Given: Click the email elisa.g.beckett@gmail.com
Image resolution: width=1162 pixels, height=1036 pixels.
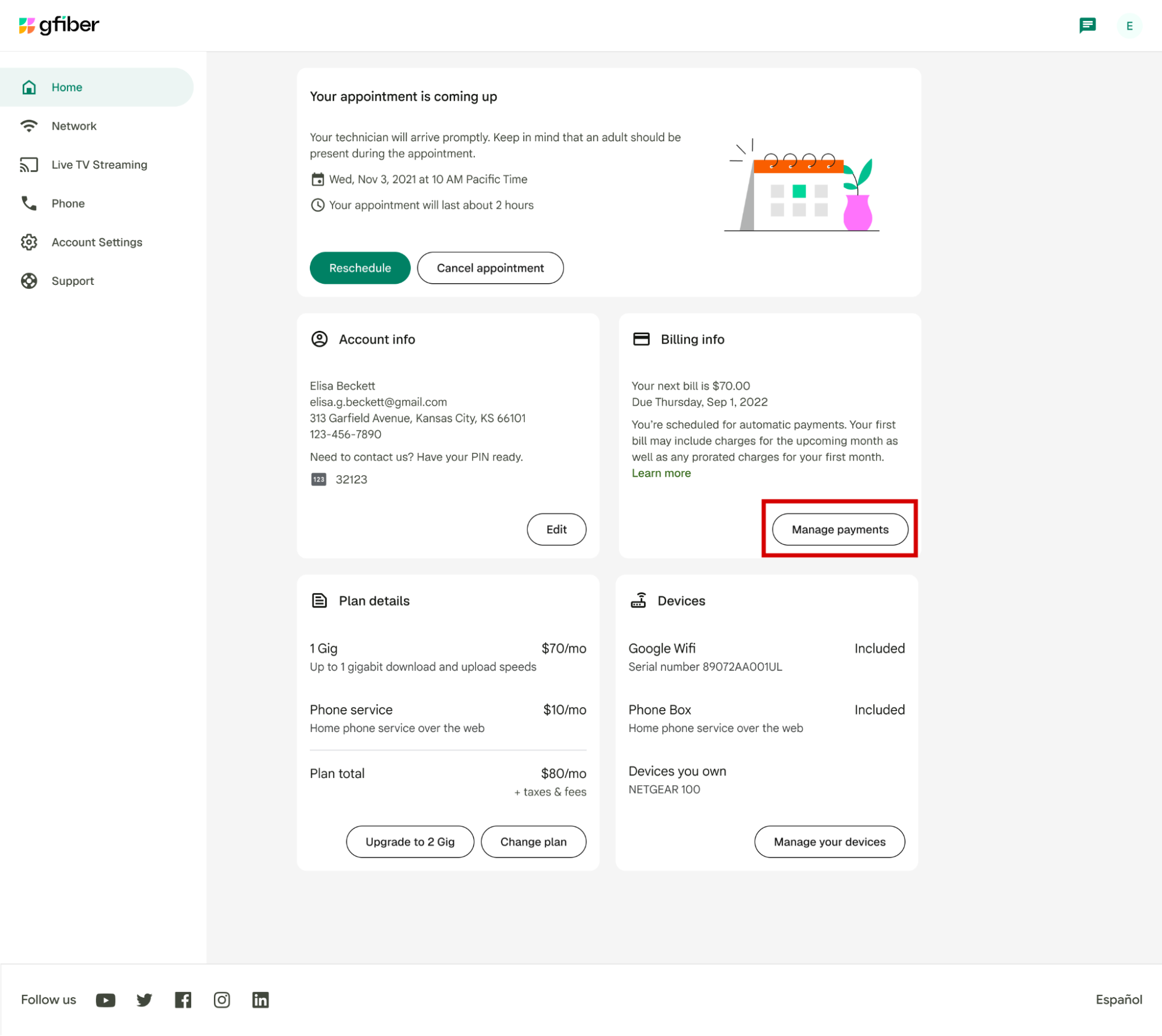Looking at the screenshot, I should click(378, 402).
